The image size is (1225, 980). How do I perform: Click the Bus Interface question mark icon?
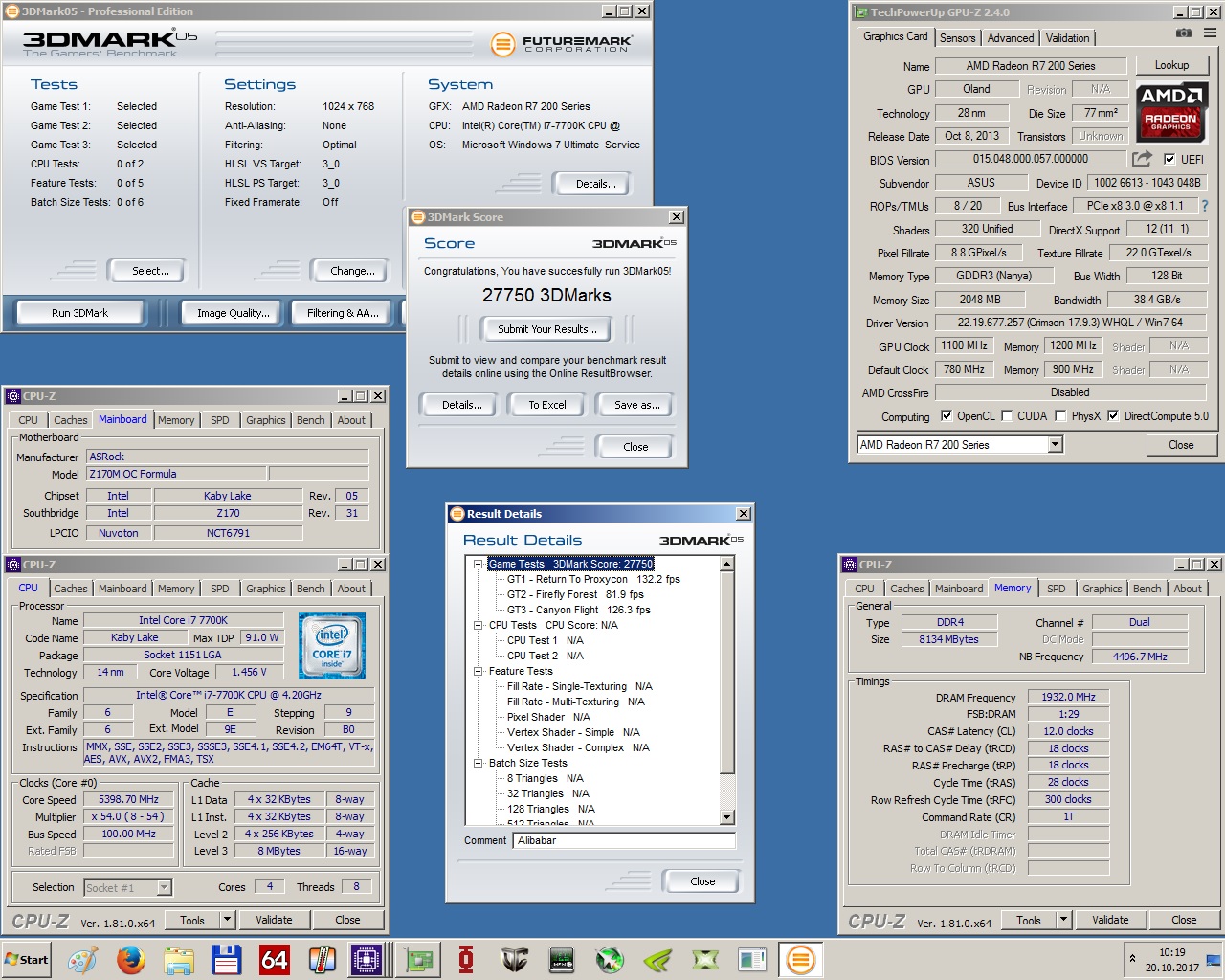pos(1204,206)
